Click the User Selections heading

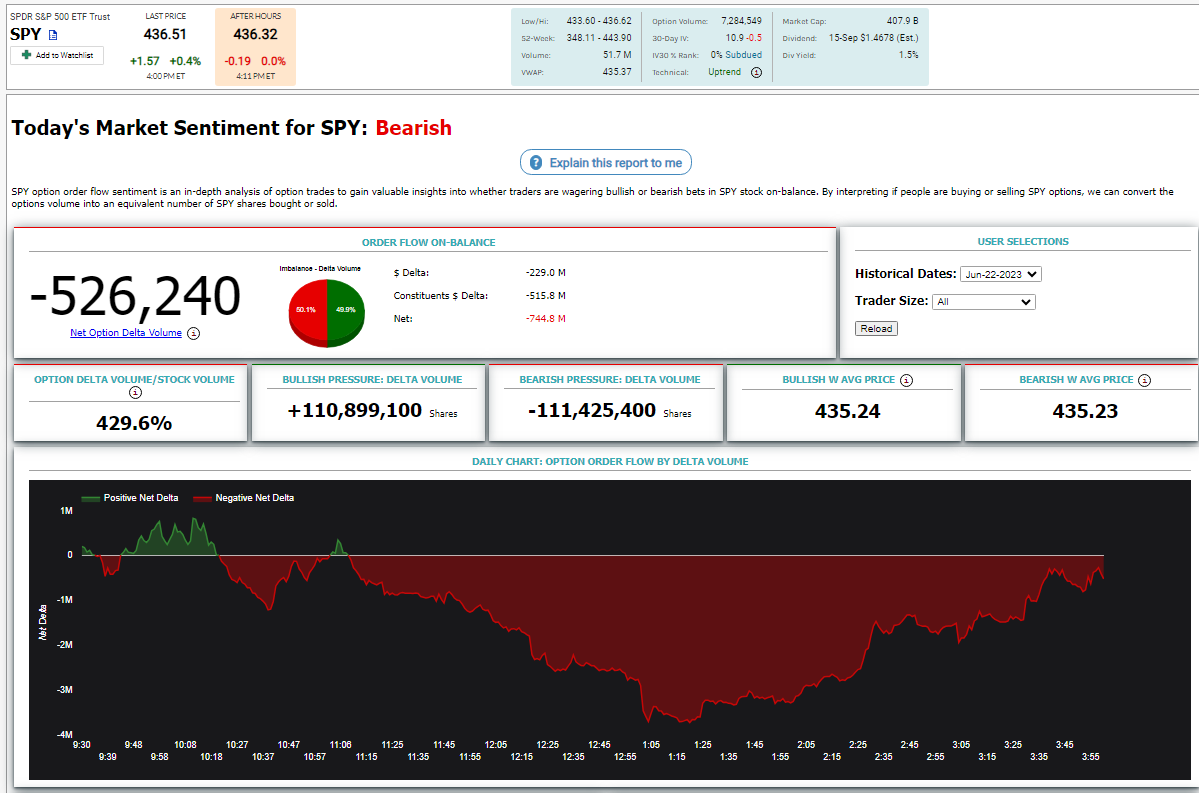[1023, 242]
